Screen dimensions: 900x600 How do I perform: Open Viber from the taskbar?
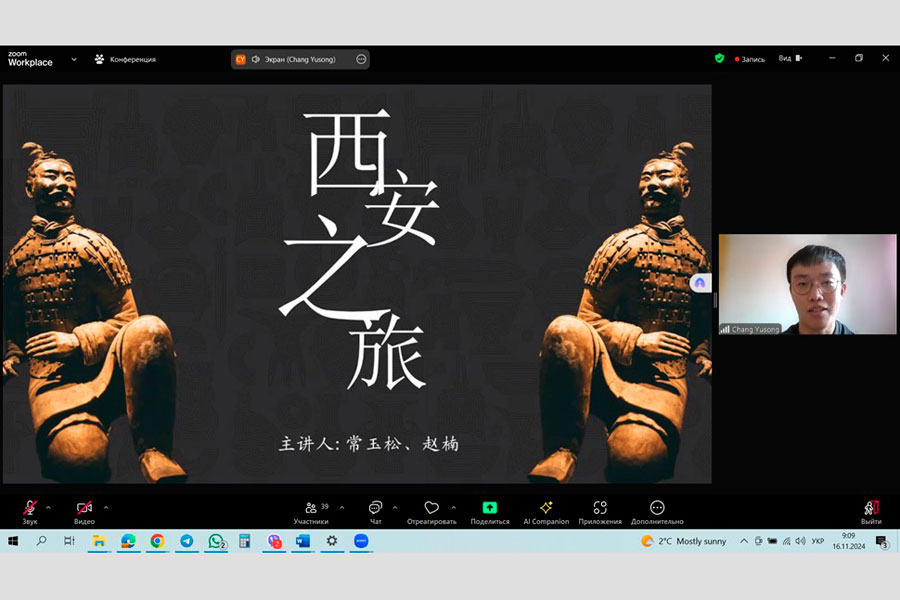[x=274, y=541]
